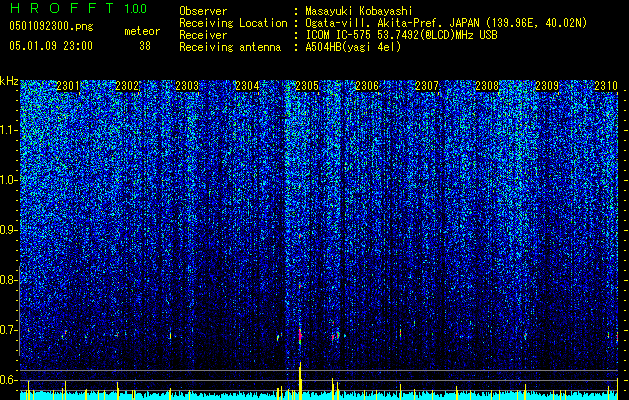Click the Receiver label
This screenshot has width=629, height=400.
pos(203,35)
